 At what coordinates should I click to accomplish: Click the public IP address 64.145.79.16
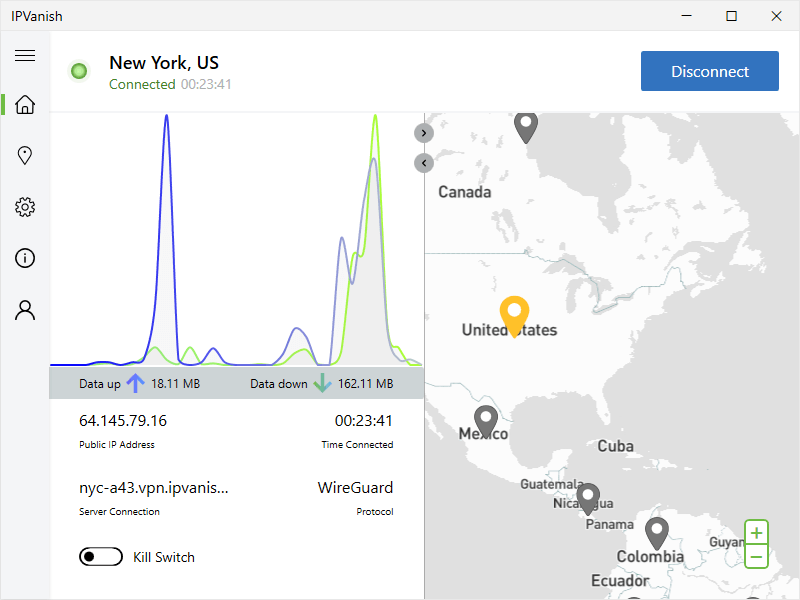pyautogui.click(x=123, y=420)
